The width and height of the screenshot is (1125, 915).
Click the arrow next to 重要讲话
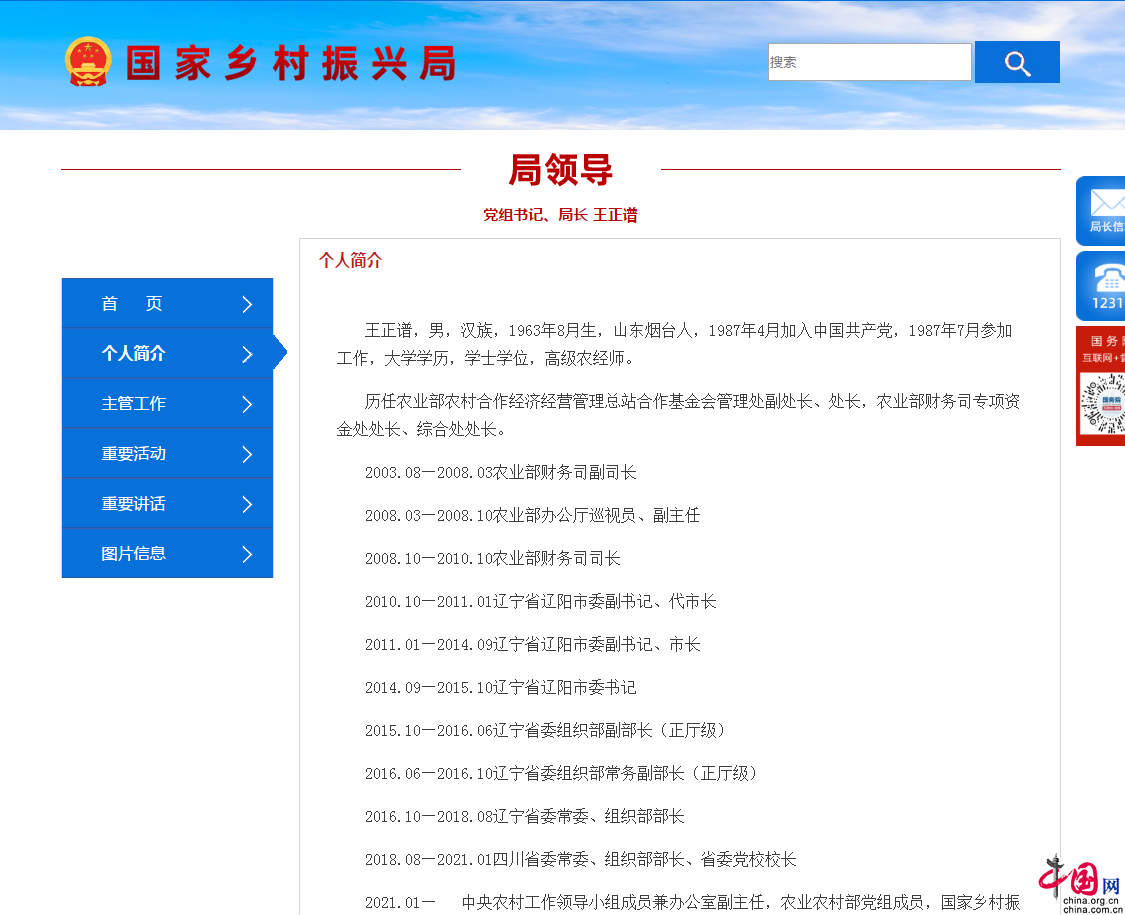click(x=247, y=504)
